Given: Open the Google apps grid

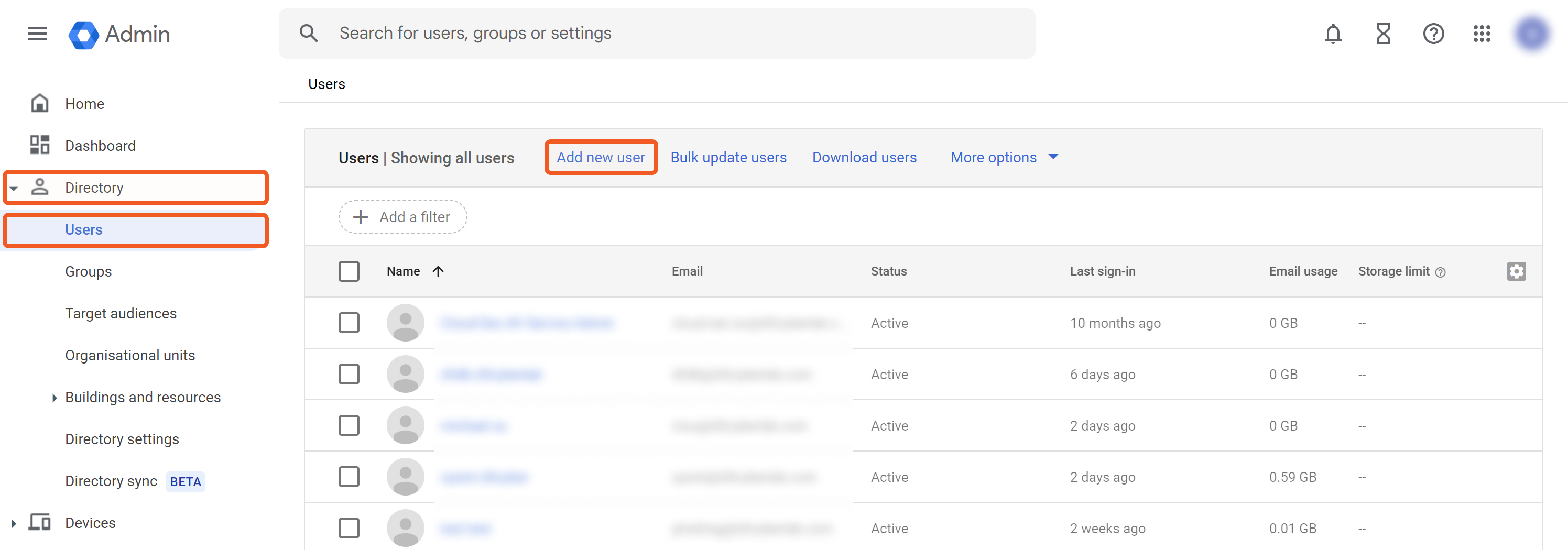Looking at the screenshot, I should pos(1482,34).
